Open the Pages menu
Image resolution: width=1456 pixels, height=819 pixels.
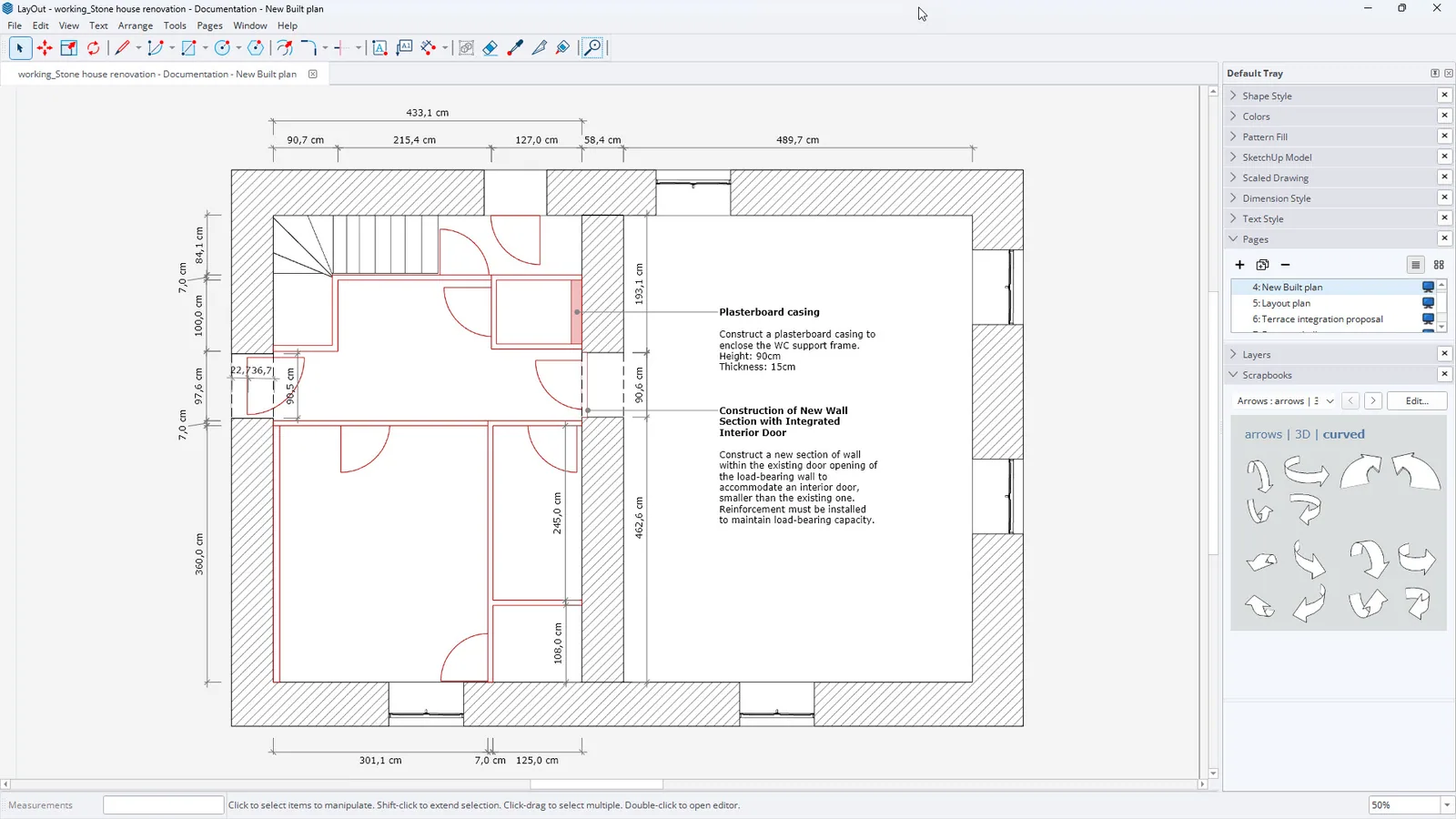[x=209, y=25]
